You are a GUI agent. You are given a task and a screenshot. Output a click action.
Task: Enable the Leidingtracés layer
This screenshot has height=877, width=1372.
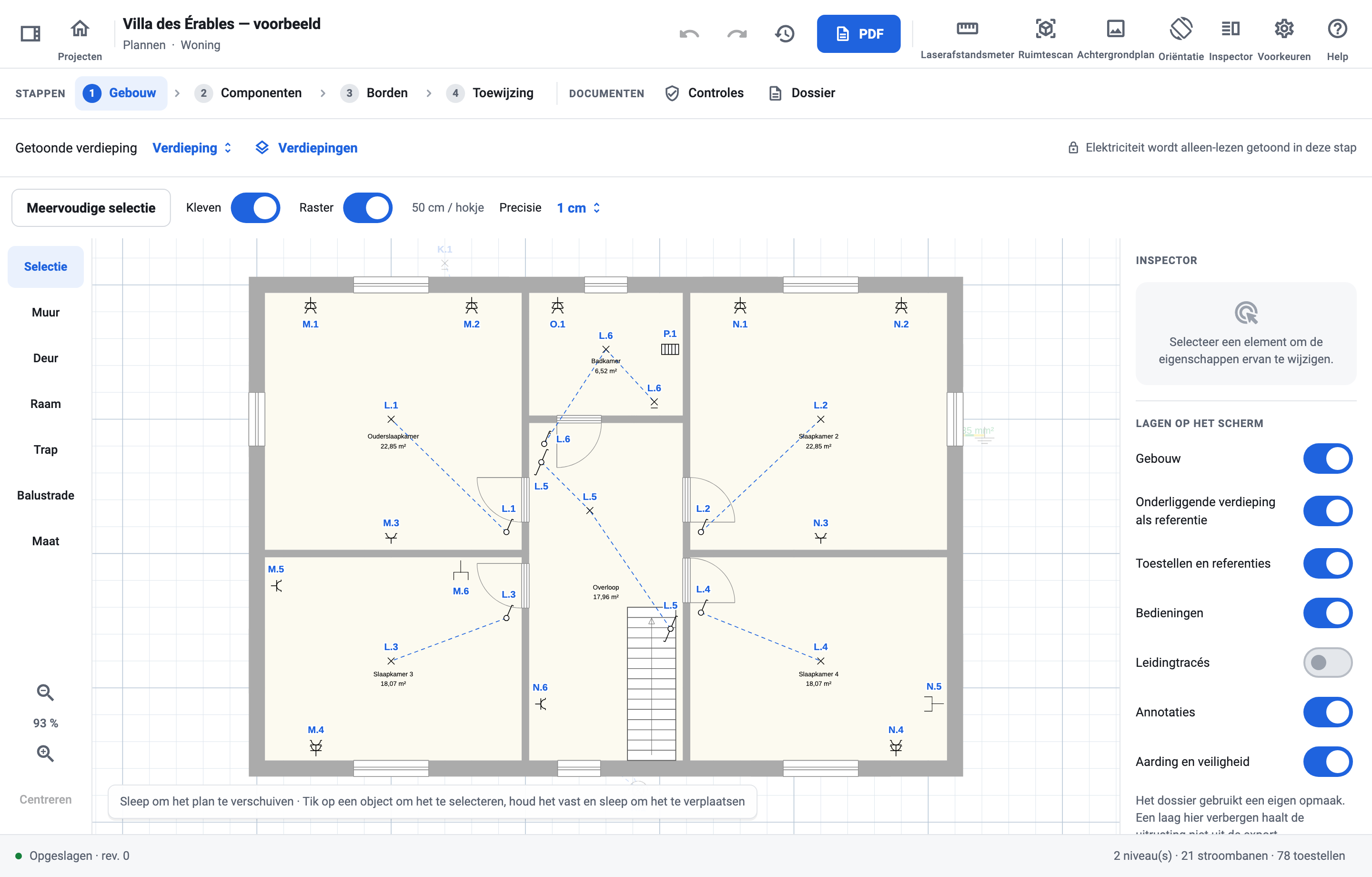1328,662
